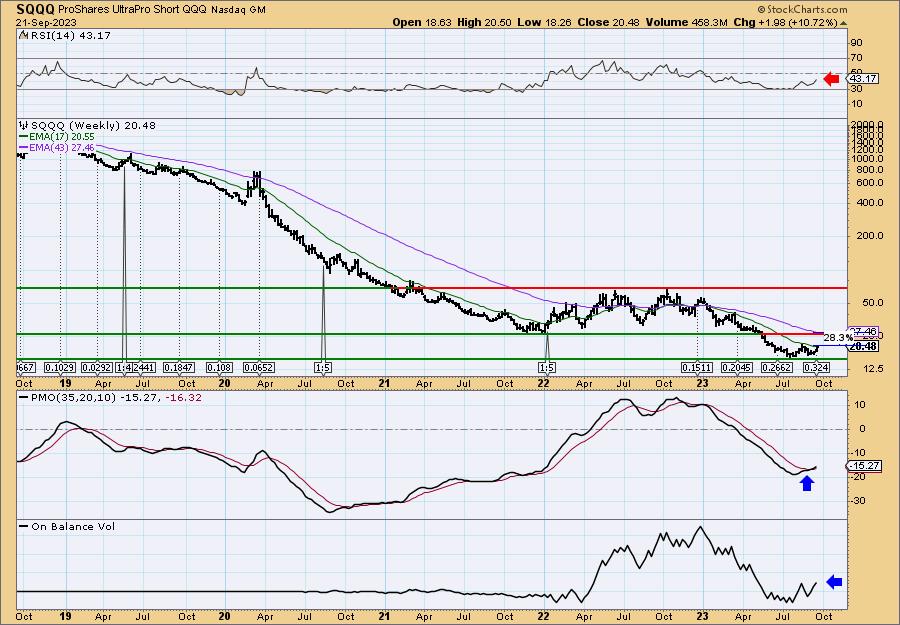Click the Low 18.26 value

click(545, 22)
